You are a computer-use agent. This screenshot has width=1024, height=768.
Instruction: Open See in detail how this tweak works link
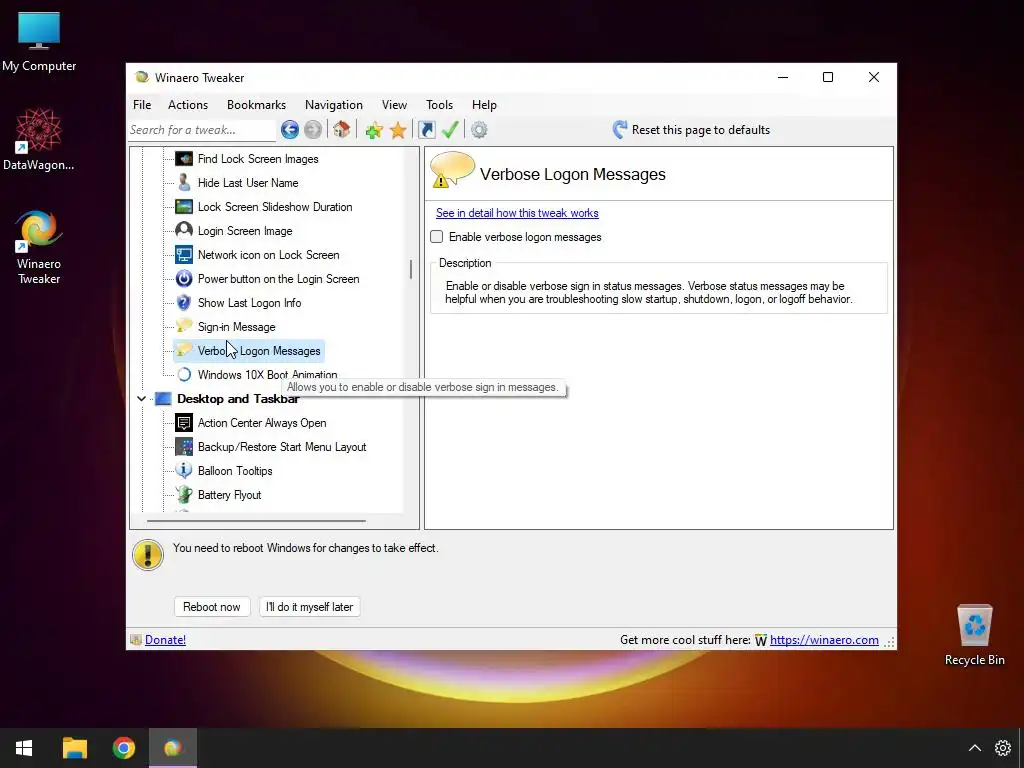pos(517,213)
